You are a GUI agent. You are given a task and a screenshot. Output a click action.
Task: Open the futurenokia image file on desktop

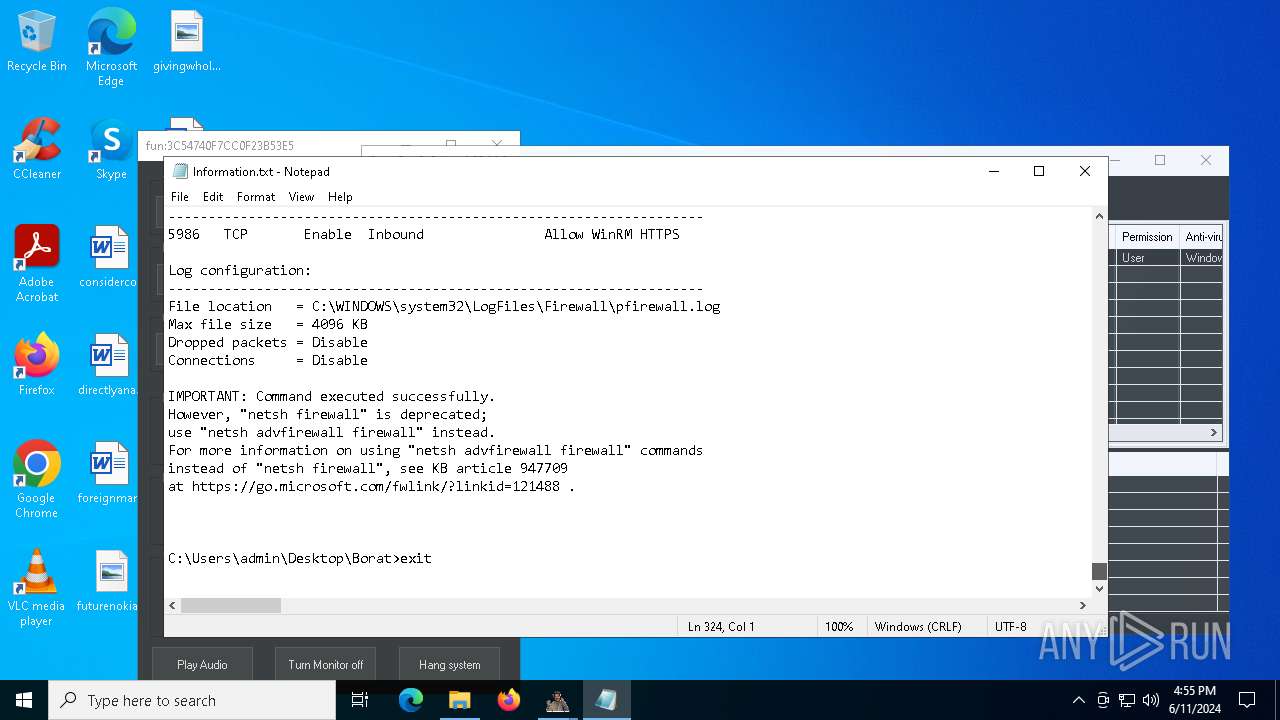[x=108, y=582]
